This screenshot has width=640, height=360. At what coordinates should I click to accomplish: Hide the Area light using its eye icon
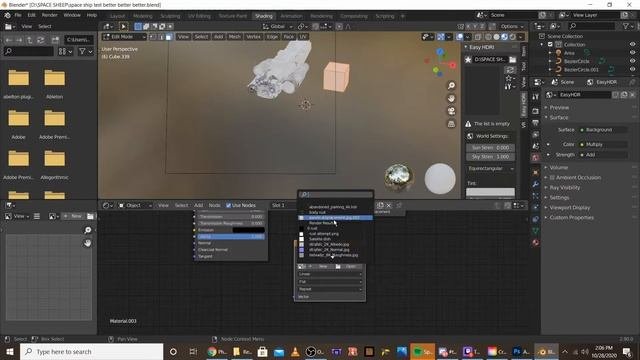(x=632, y=53)
